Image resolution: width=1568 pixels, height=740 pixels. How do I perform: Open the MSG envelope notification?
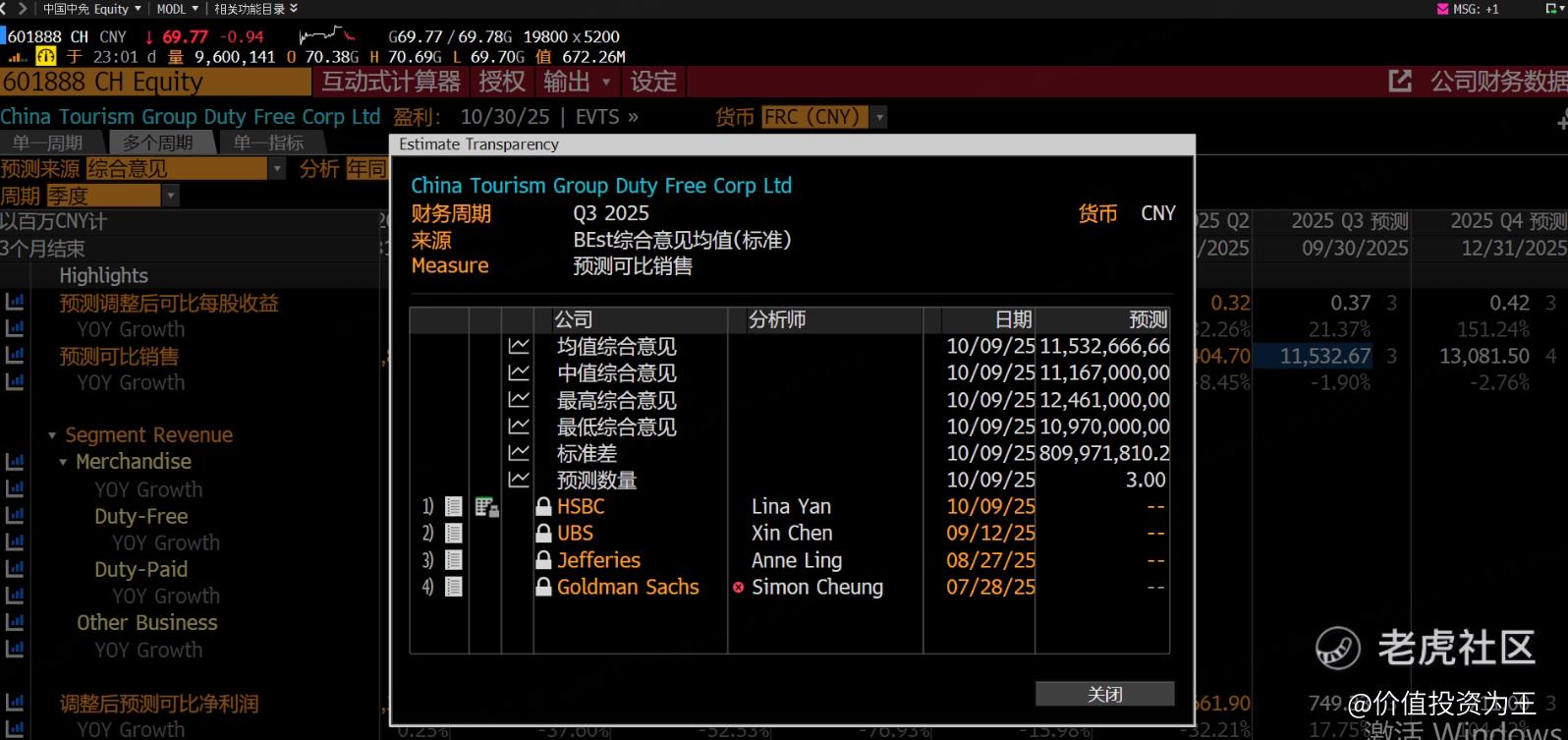point(1442,9)
